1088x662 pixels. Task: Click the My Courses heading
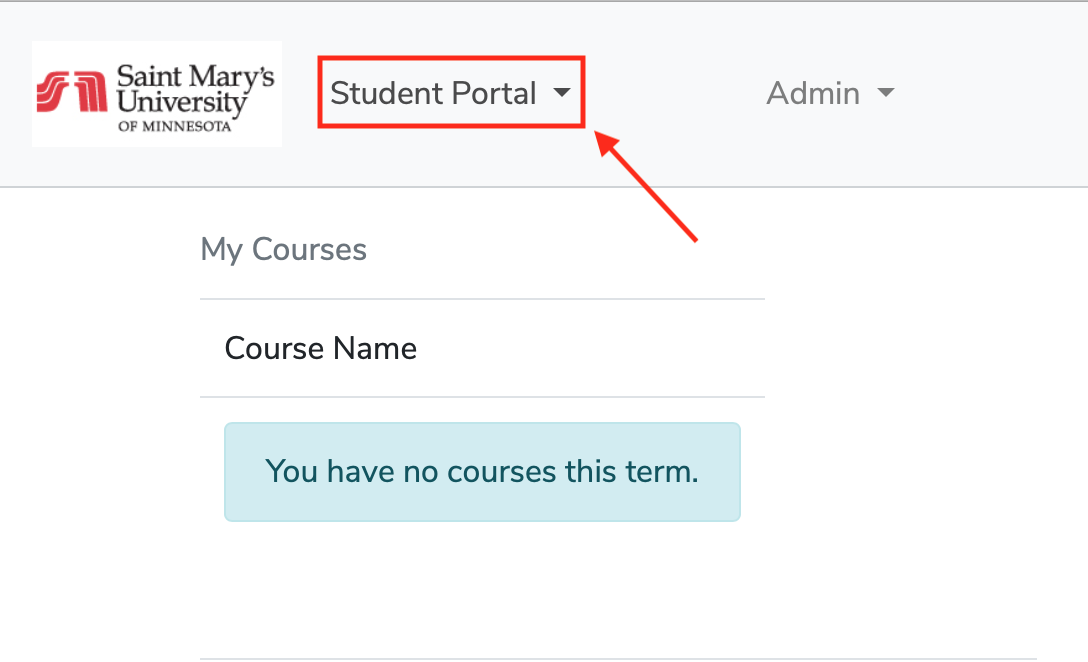pos(283,249)
